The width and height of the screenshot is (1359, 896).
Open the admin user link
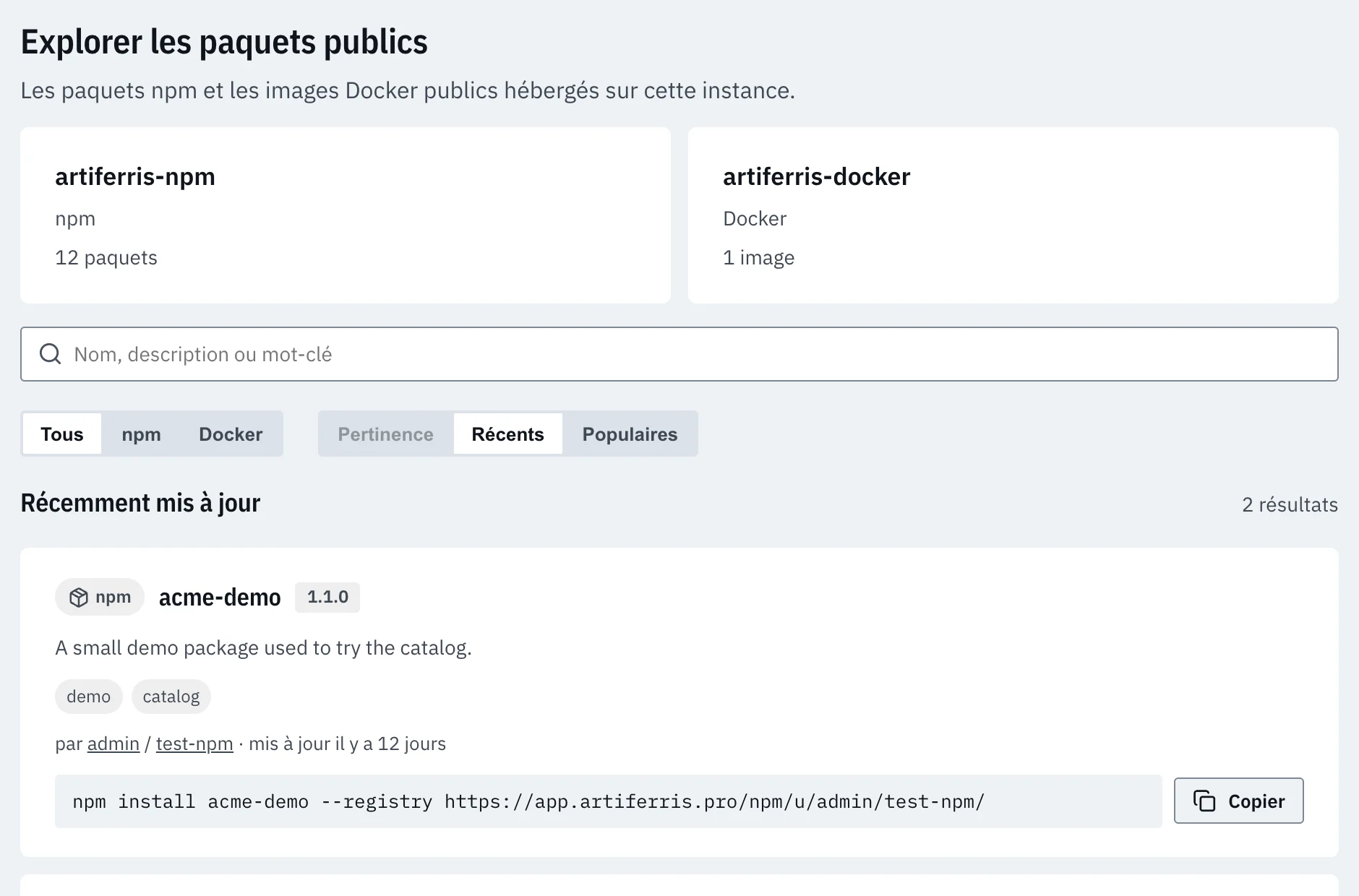113,744
